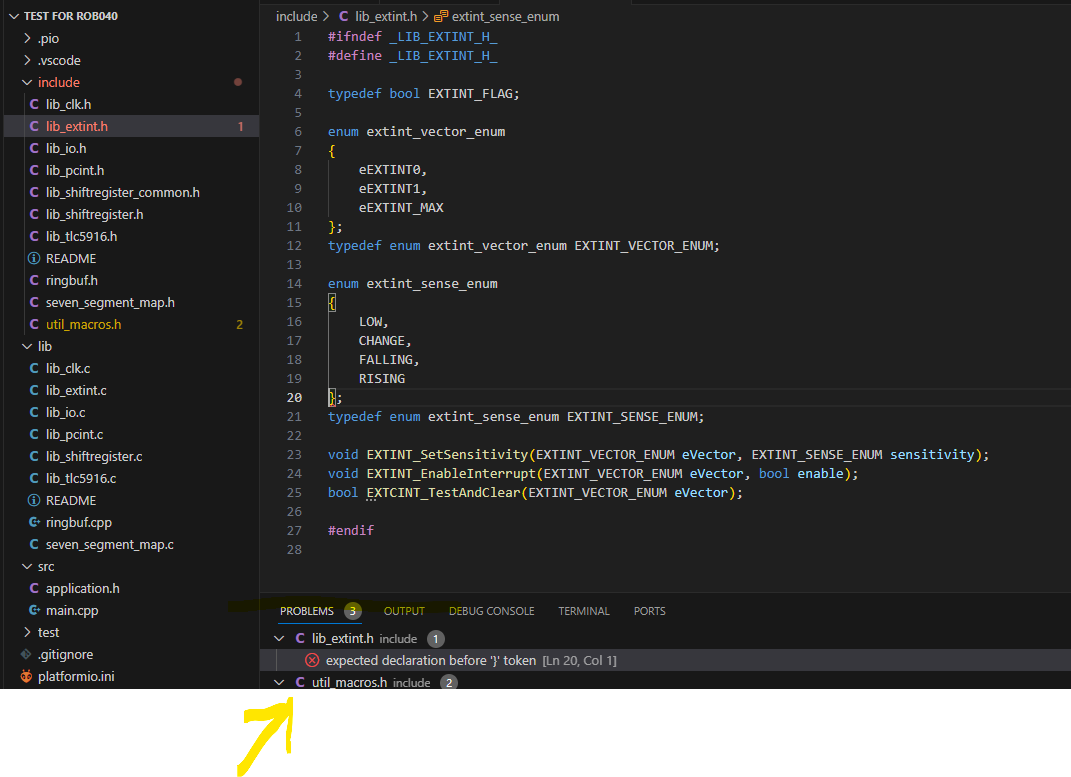
Task: Click the EXTINT_SetSensitivity function name
Action: 447,455
